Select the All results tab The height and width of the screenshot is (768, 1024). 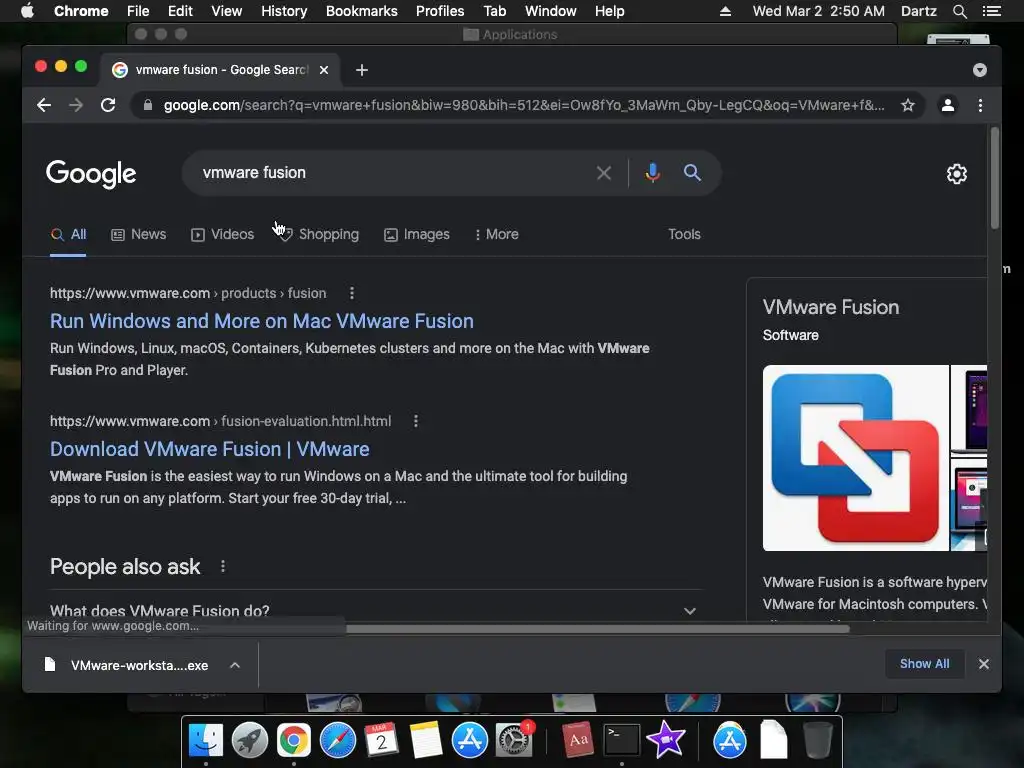[x=68, y=234]
